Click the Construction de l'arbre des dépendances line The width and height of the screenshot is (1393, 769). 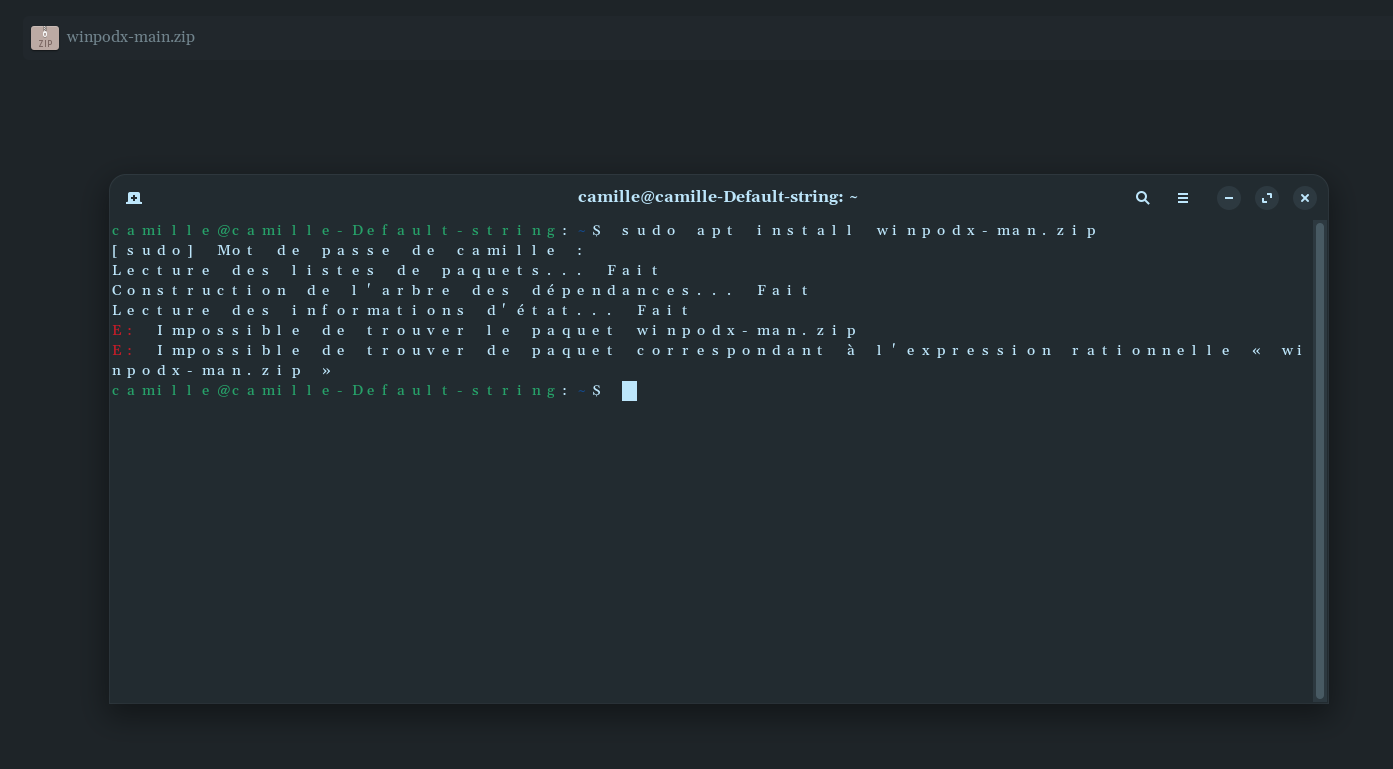pyautogui.click(x=461, y=291)
